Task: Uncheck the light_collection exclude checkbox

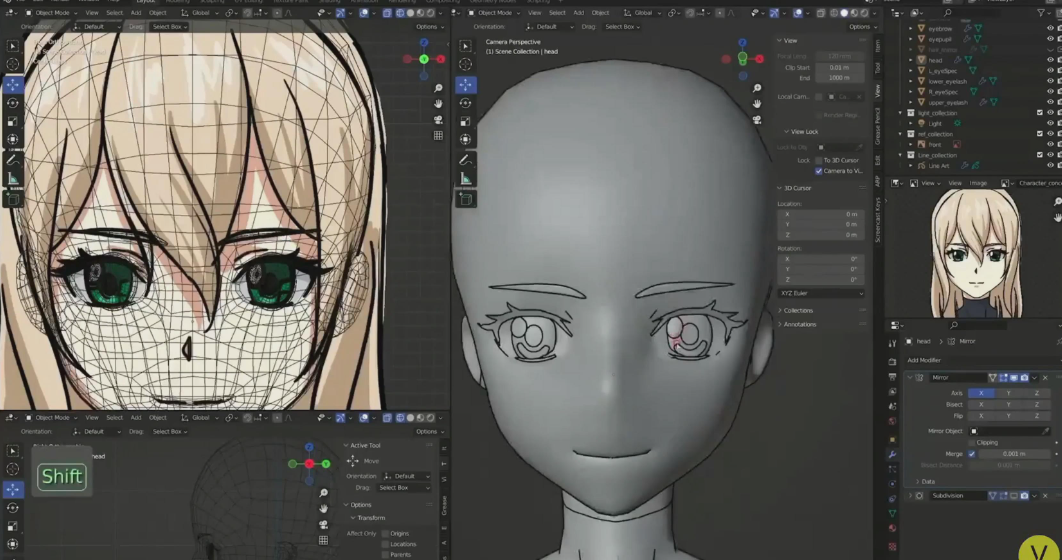Action: click(1040, 112)
